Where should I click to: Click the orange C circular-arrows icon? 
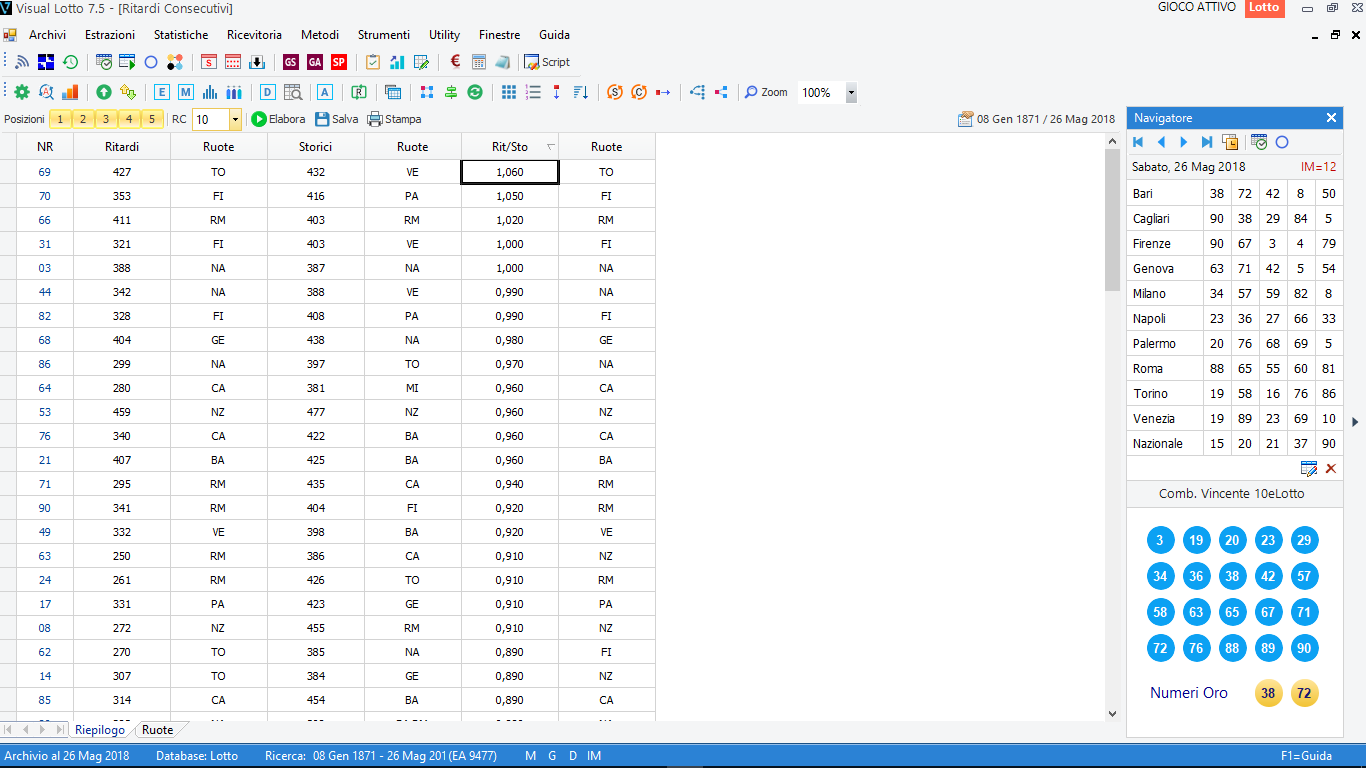(639, 92)
